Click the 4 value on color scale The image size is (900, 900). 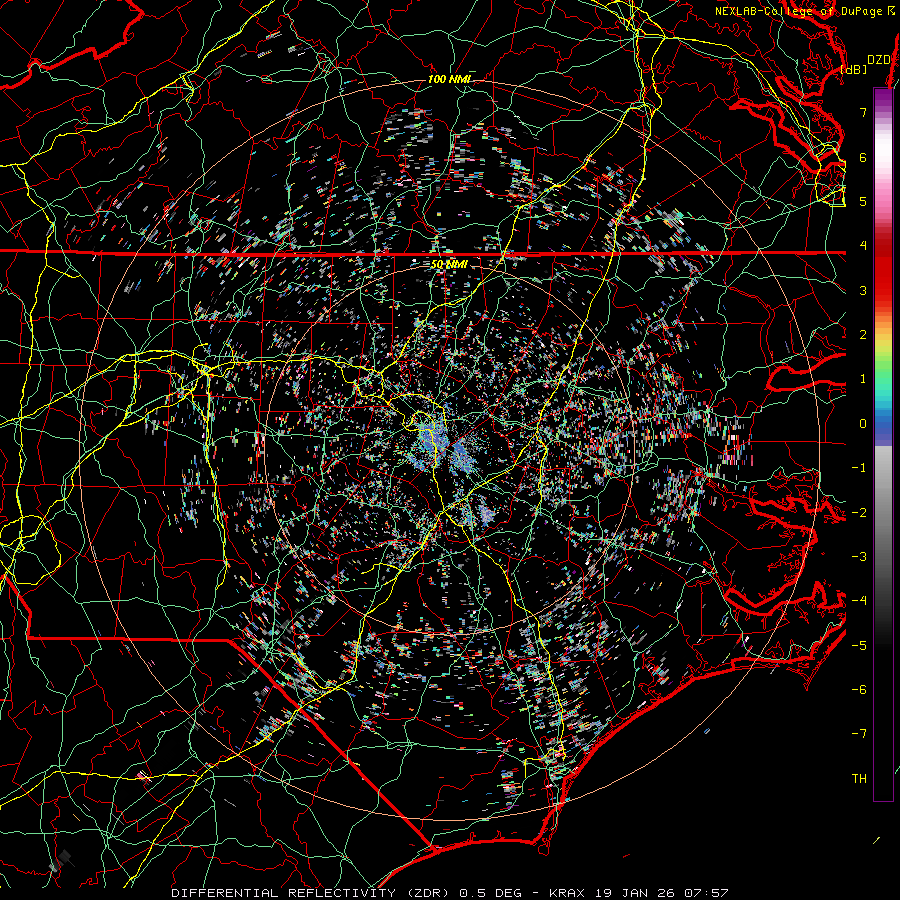(x=863, y=246)
